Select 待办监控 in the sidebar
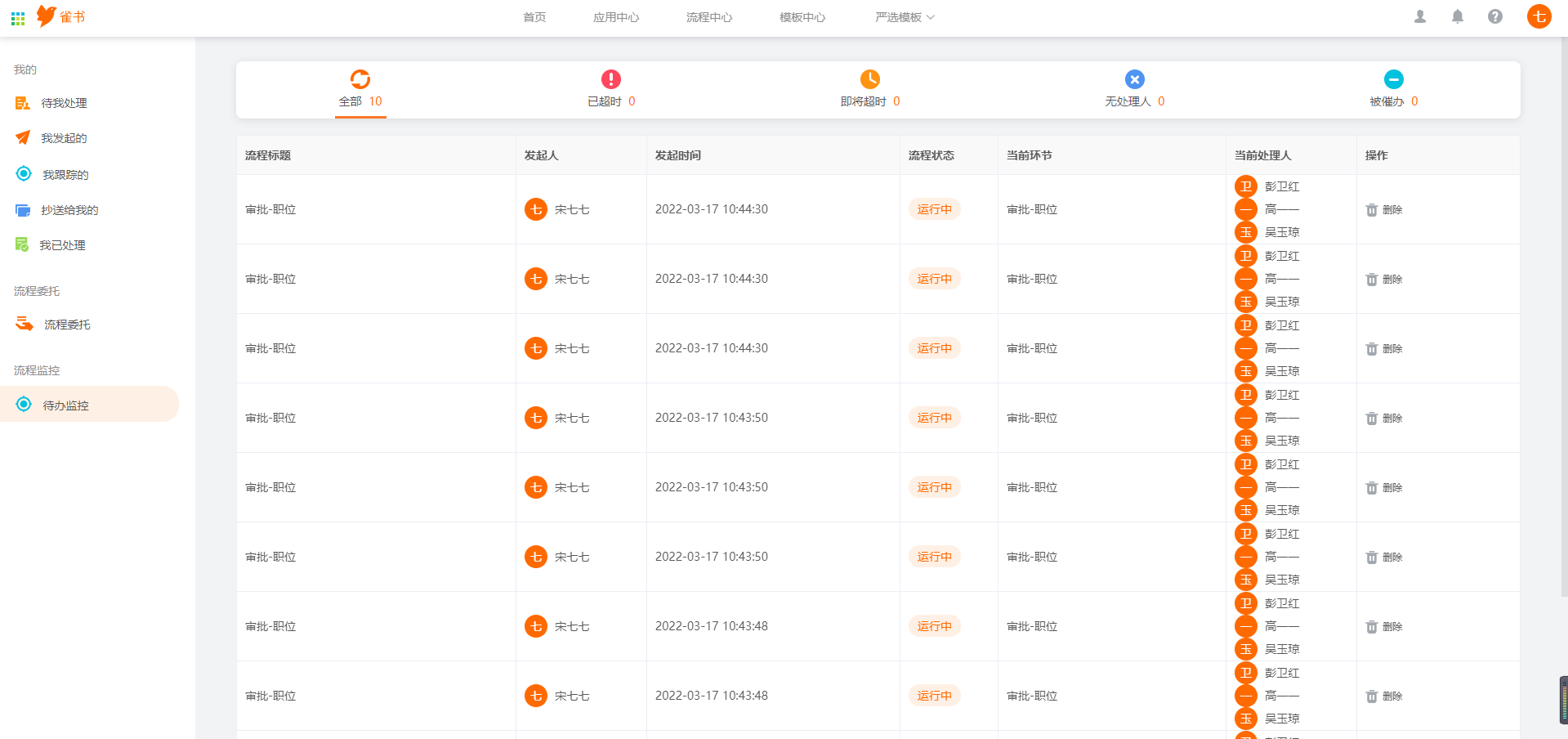The width and height of the screenshot is (1568, 739). click(90, 405)
